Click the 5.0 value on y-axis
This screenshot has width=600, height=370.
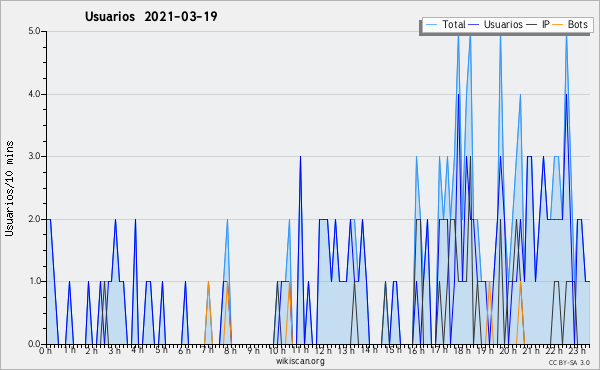pyautogui.click(x=34, y=31)
